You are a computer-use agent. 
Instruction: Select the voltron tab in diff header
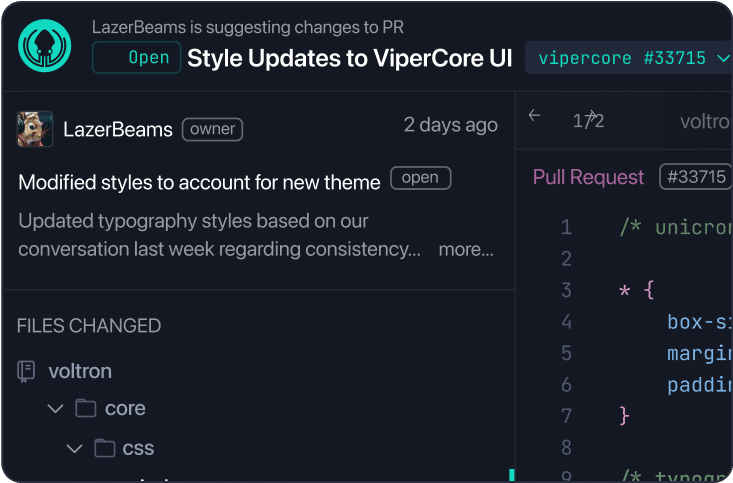(x=706, y=122)
